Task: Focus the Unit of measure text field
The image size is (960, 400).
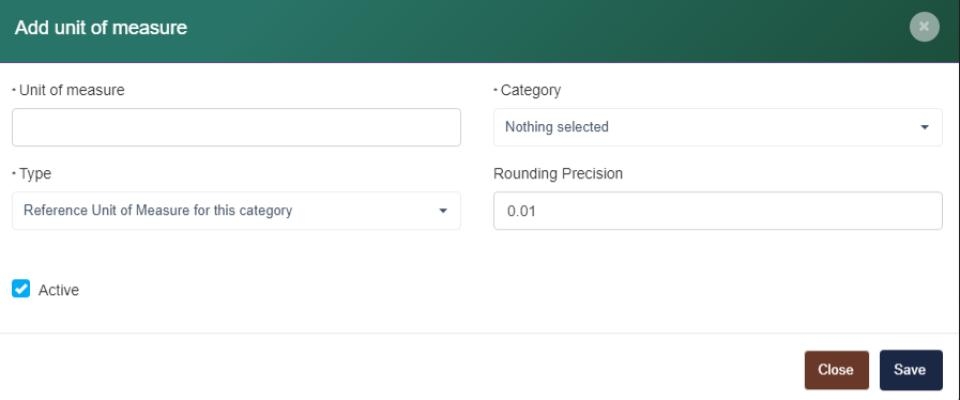Action: [x=236, y=128]
